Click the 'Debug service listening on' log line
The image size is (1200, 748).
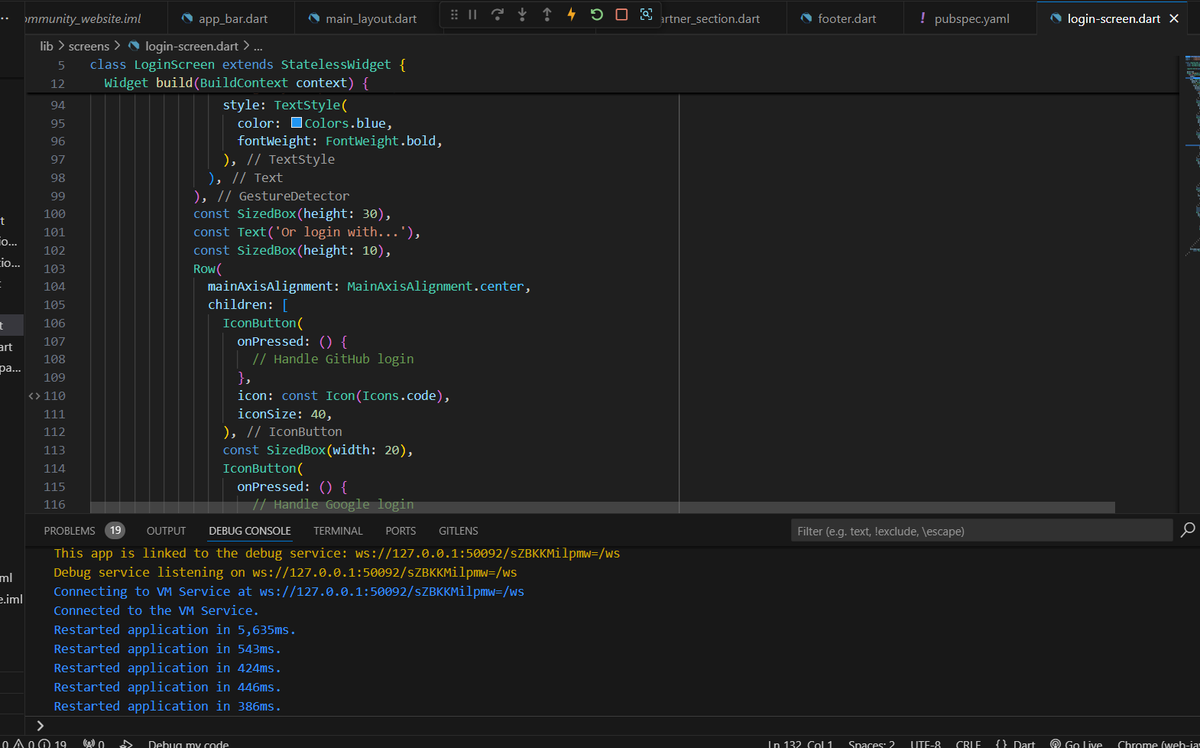(x=285, y=572)
